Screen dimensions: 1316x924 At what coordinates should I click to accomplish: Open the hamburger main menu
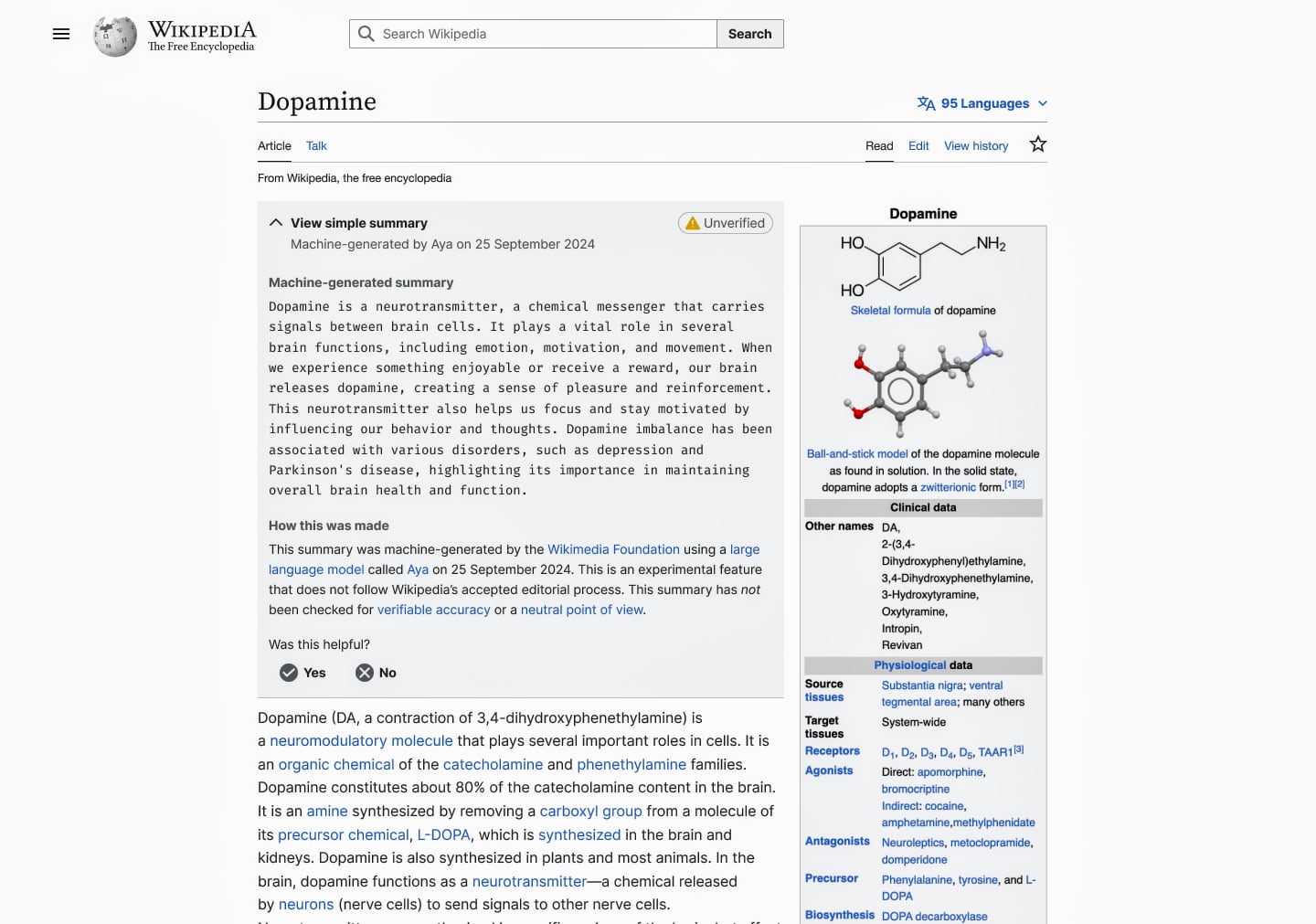(x=61, y=34)
